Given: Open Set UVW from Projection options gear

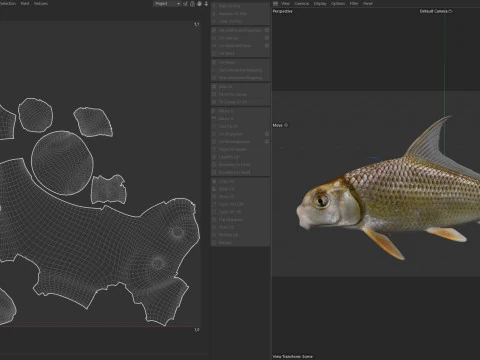Looking at the screenshot, I should tap(267, 30).
